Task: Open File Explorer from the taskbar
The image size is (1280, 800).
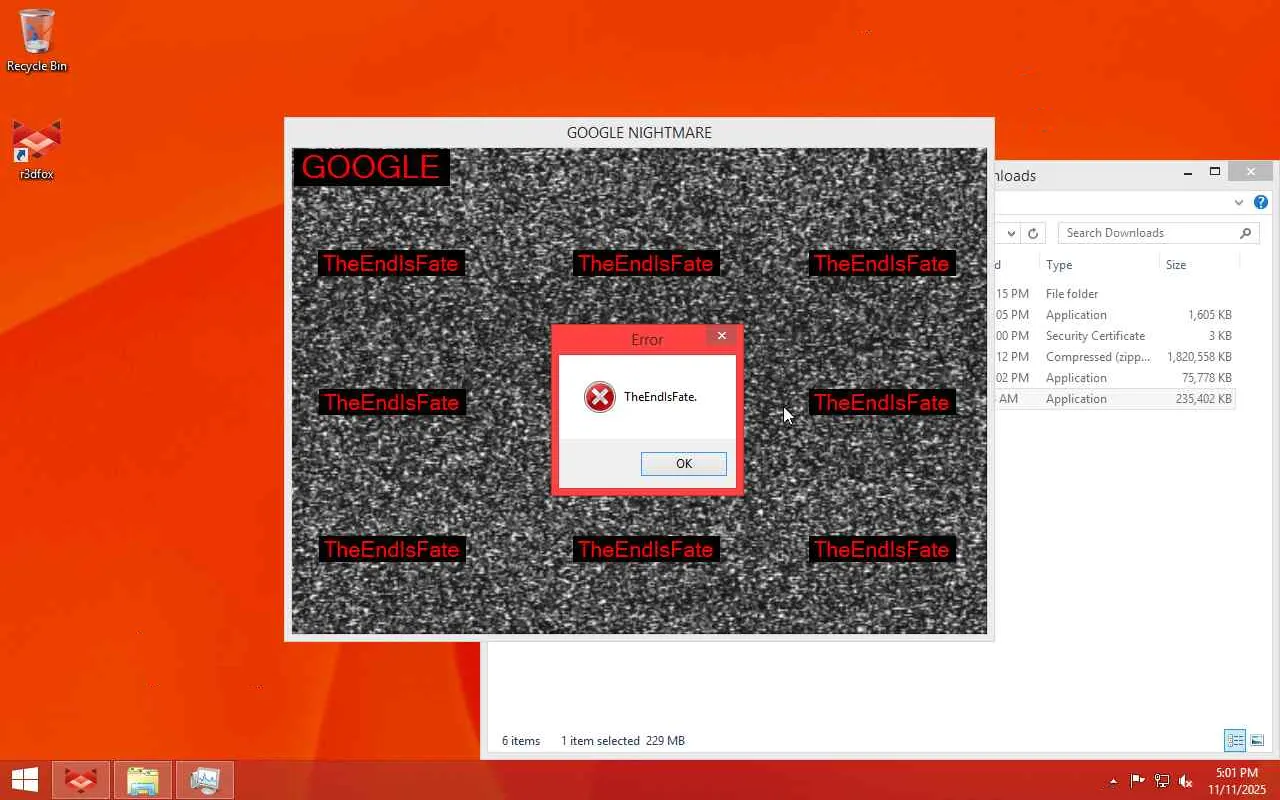Action: 143,780
